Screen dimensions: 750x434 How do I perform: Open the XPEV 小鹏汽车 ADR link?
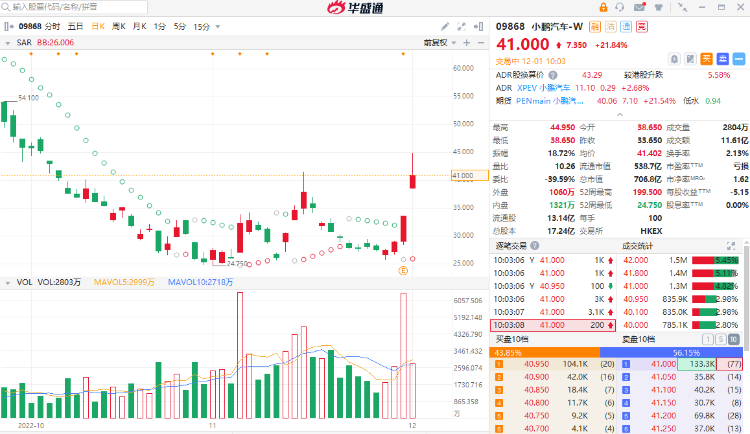543,88
